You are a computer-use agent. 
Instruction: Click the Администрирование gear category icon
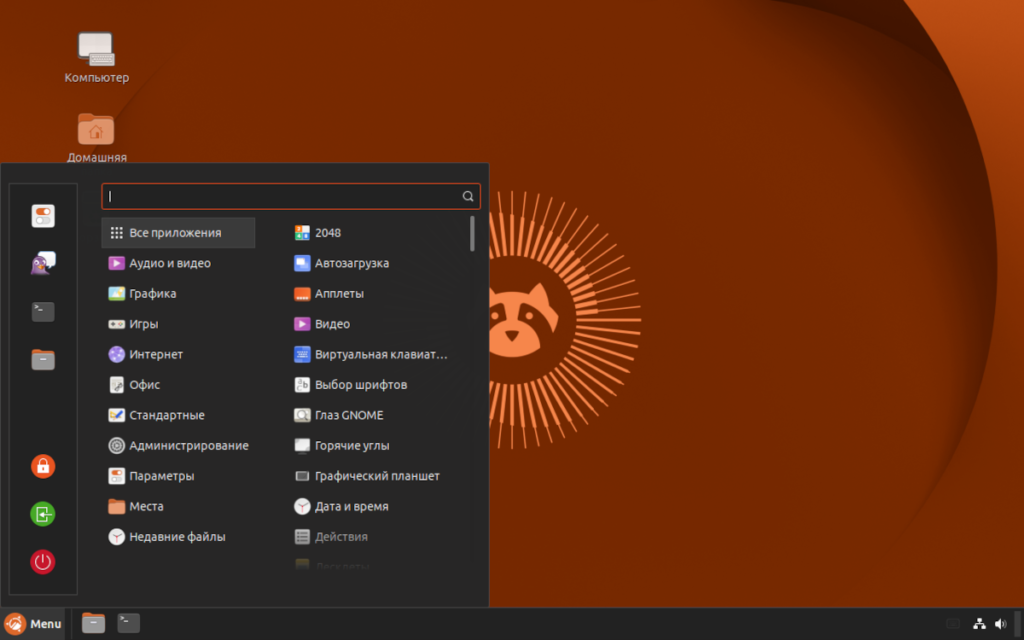tap(116, 445)
